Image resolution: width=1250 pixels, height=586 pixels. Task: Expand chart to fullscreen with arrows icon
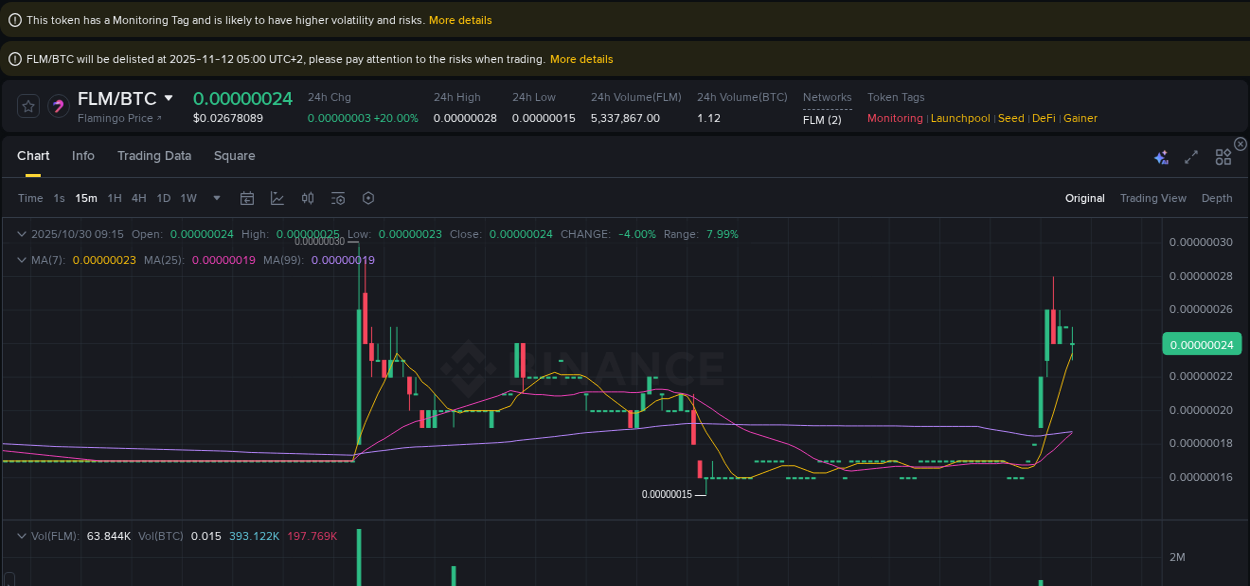point(1190,157)
